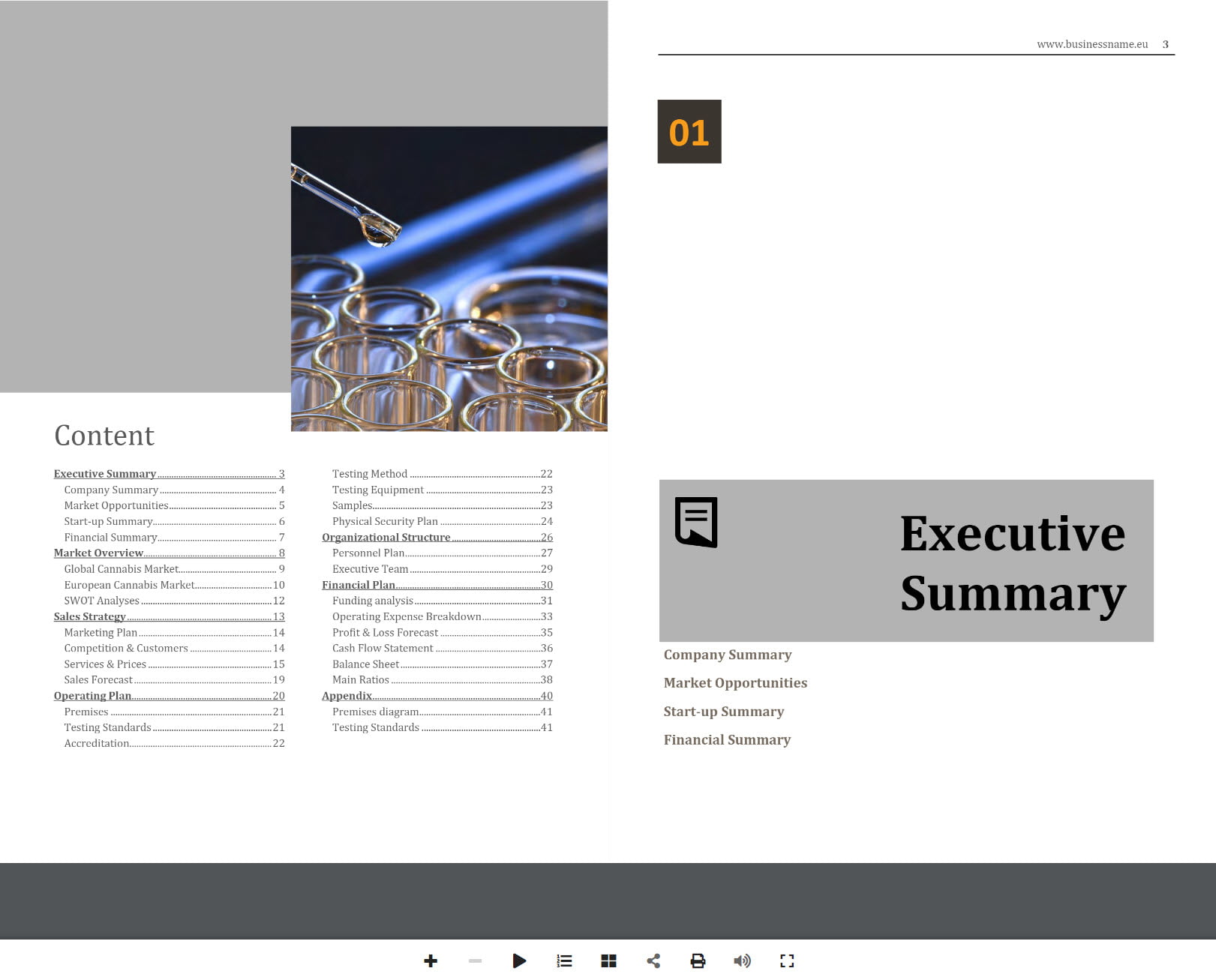Screen dimensions: 1216x980
Task: Go to Market Overview section link
Action: pos(98,553)
